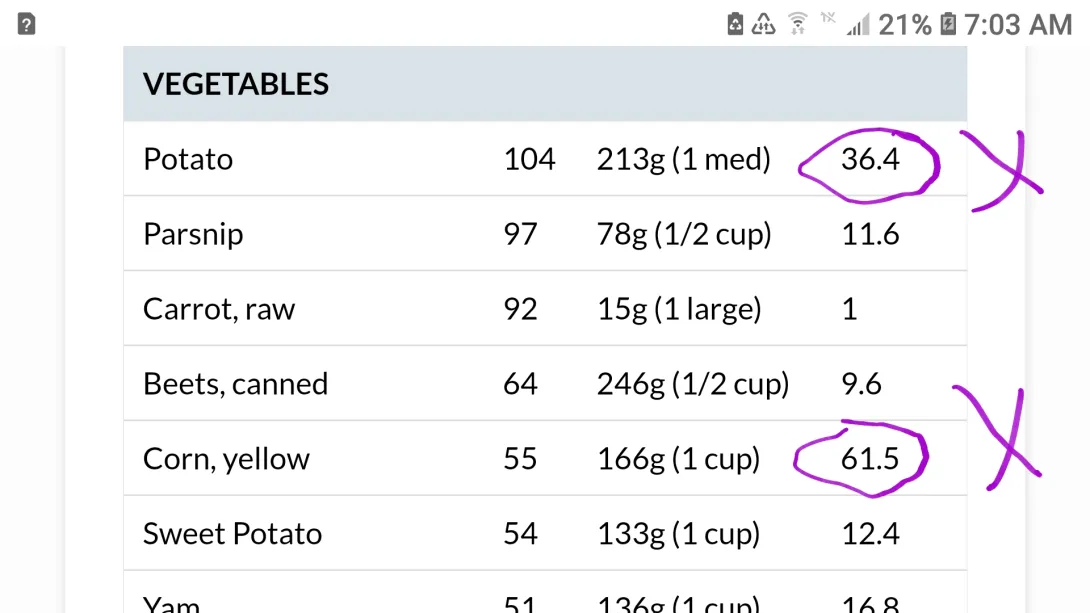1090x613 pixels.
Task: Tap the 7:03 AM clock
Action: tap(1018, 25)
